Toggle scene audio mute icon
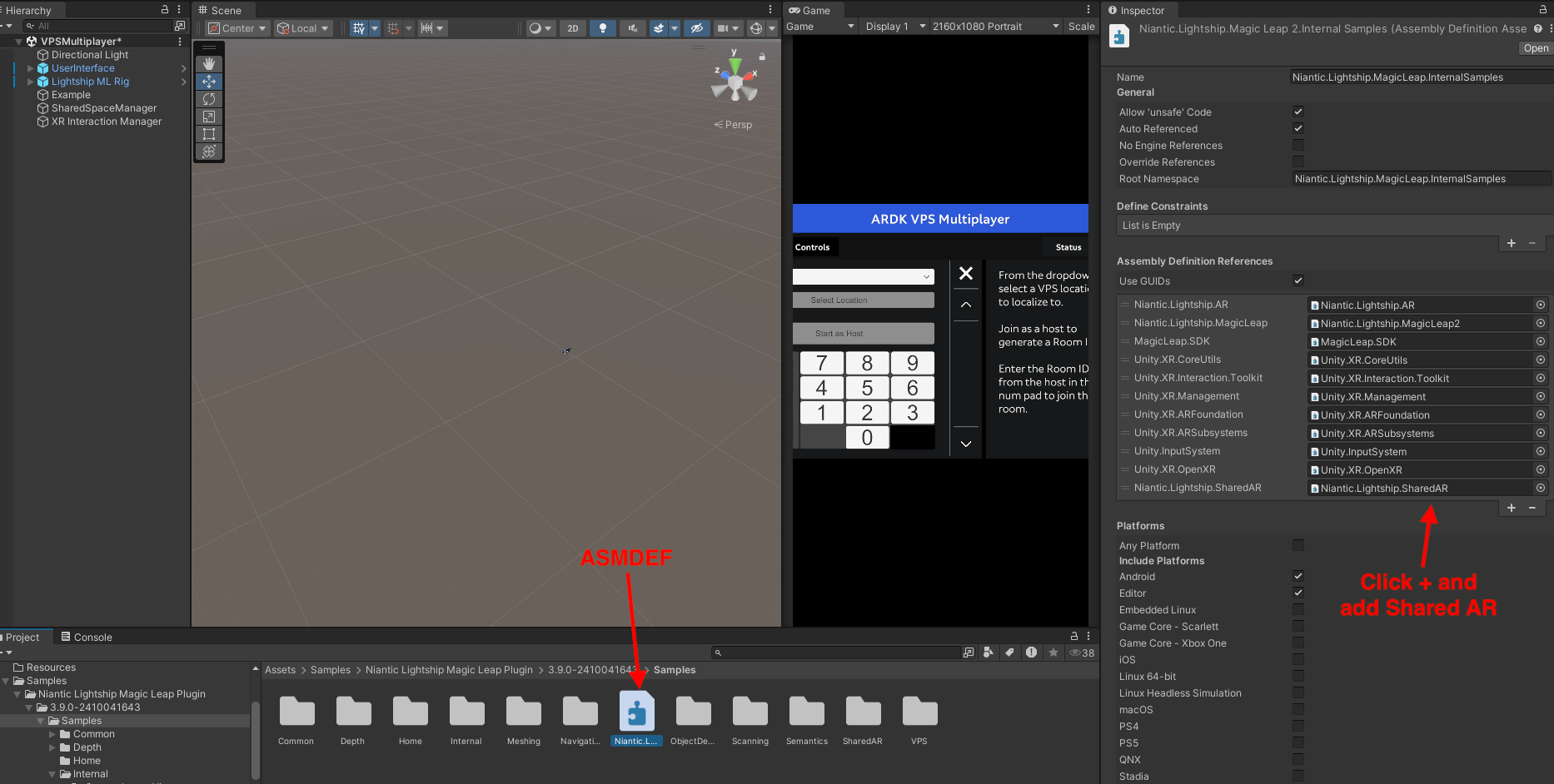 click(x=632, y=28)
